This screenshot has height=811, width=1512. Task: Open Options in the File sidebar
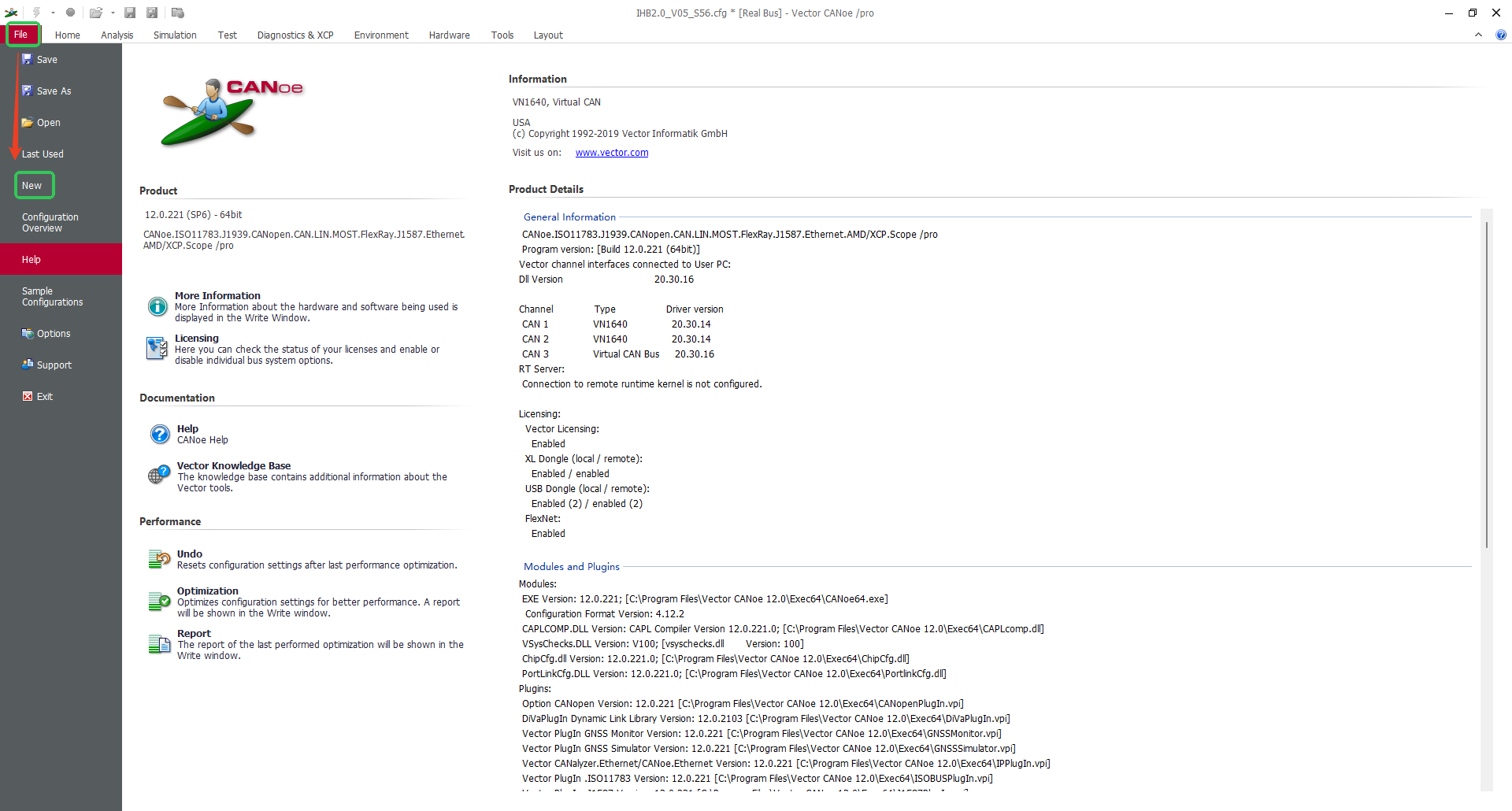[x=61, y=334]
